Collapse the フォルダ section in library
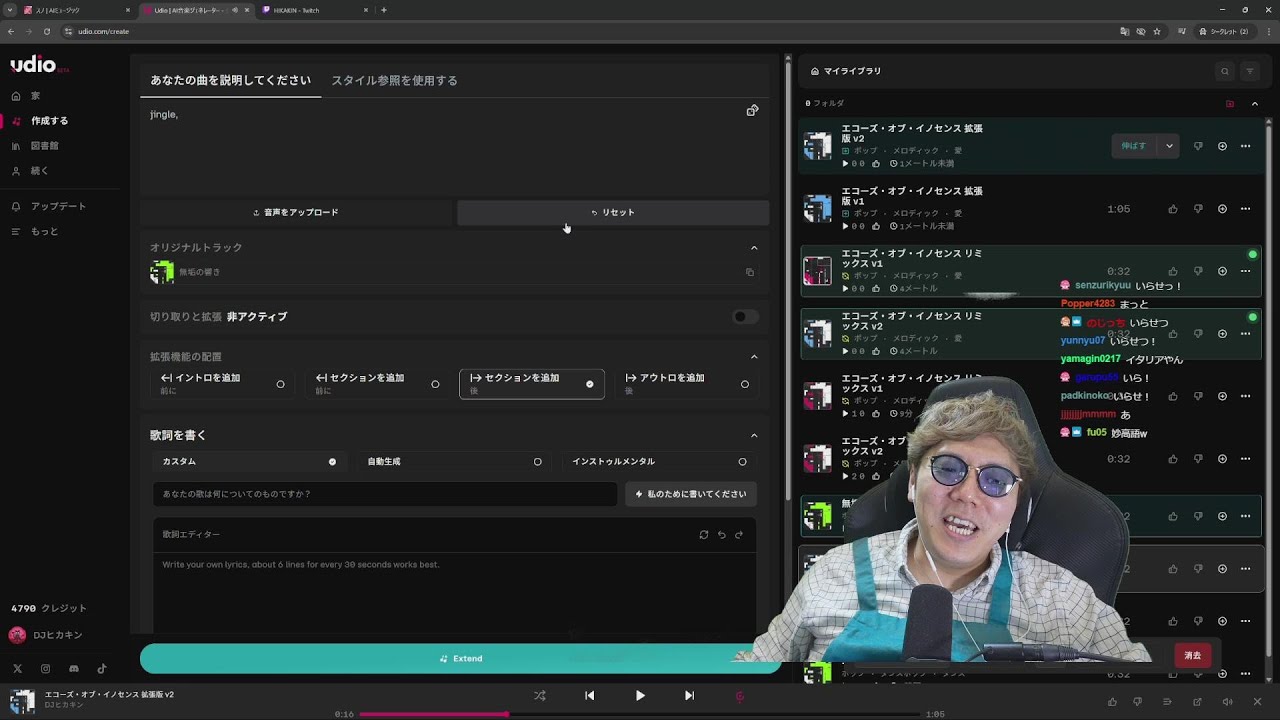Viewport: 1280px width, 720px height. pos(1255,104)
